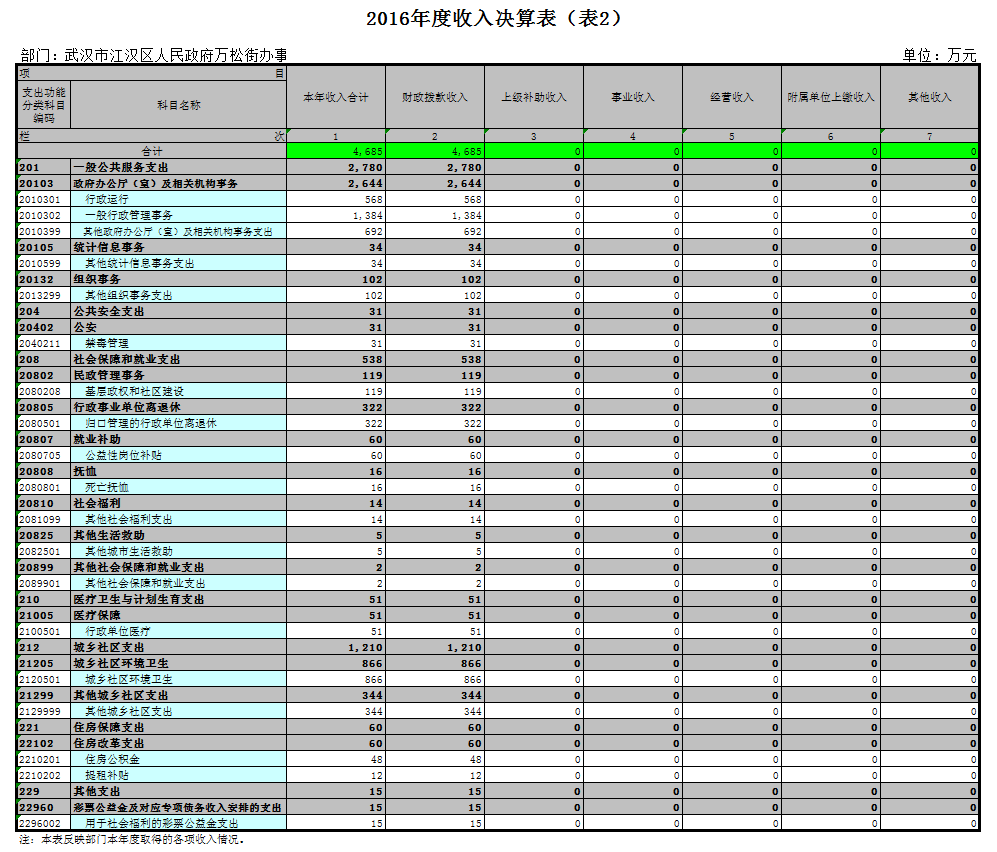Click the 本年收入合计 column header

pos(336,98)
